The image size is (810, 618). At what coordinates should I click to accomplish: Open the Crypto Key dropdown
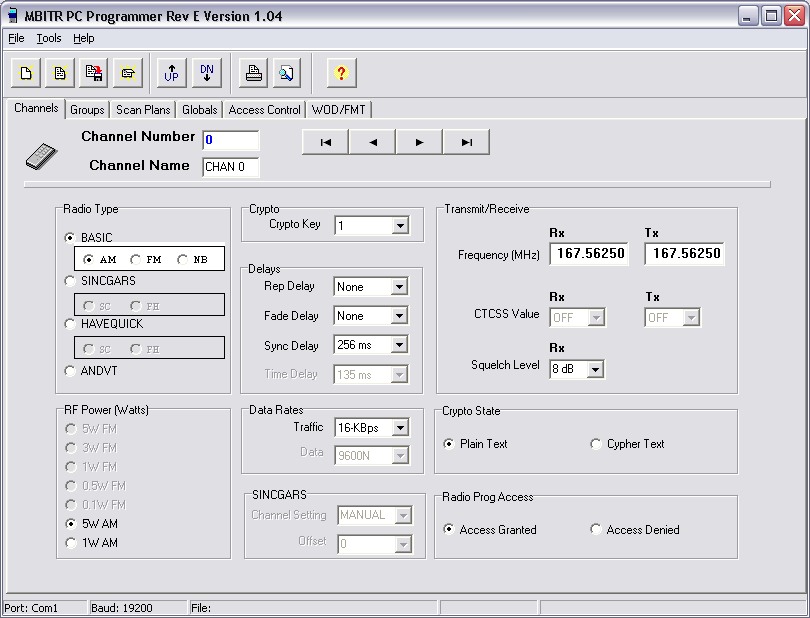coord(400,226)
